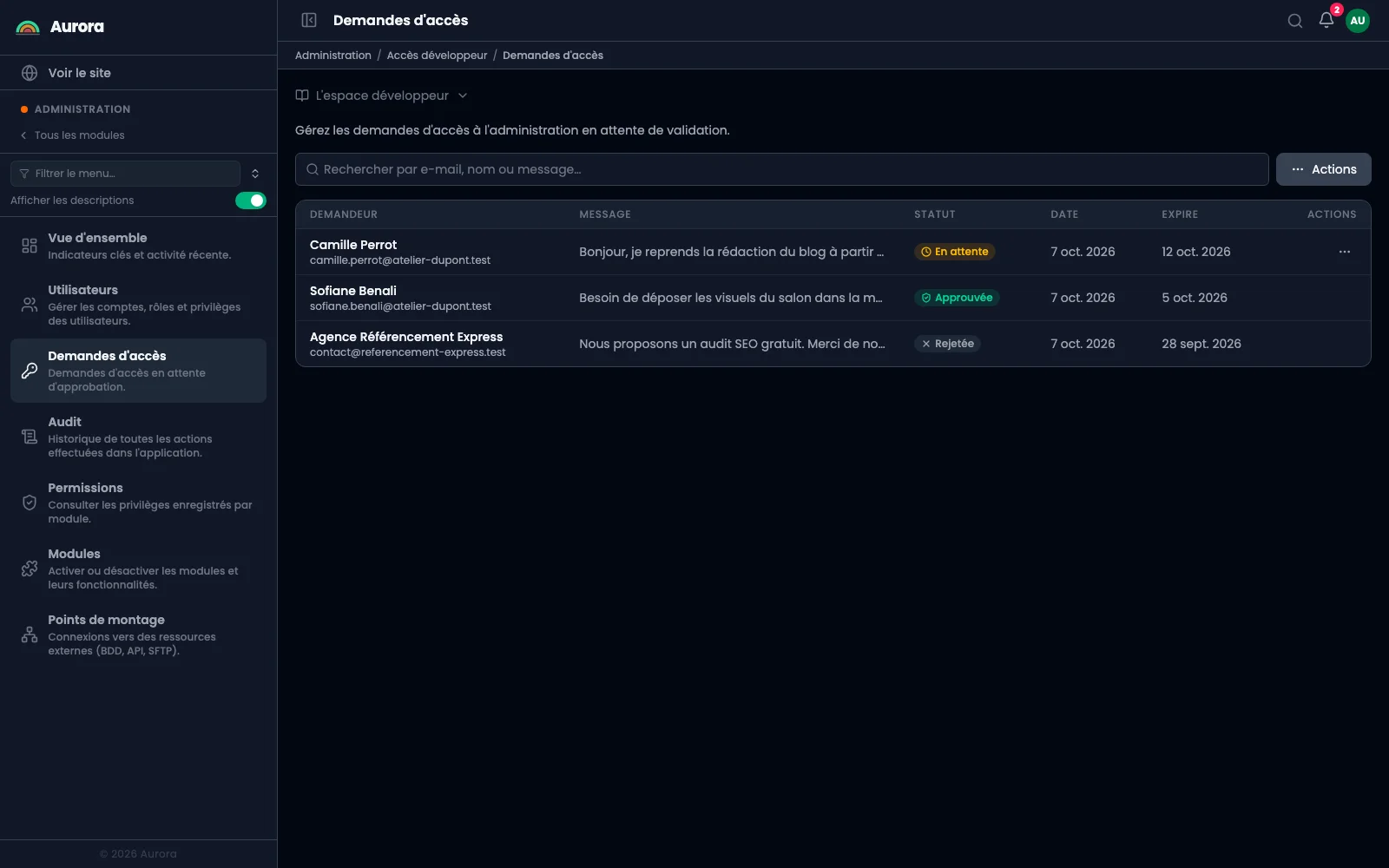Click the Utilisateurs people icon
The height and width of the screenshot is (868, 1389).
click(30, 305)
